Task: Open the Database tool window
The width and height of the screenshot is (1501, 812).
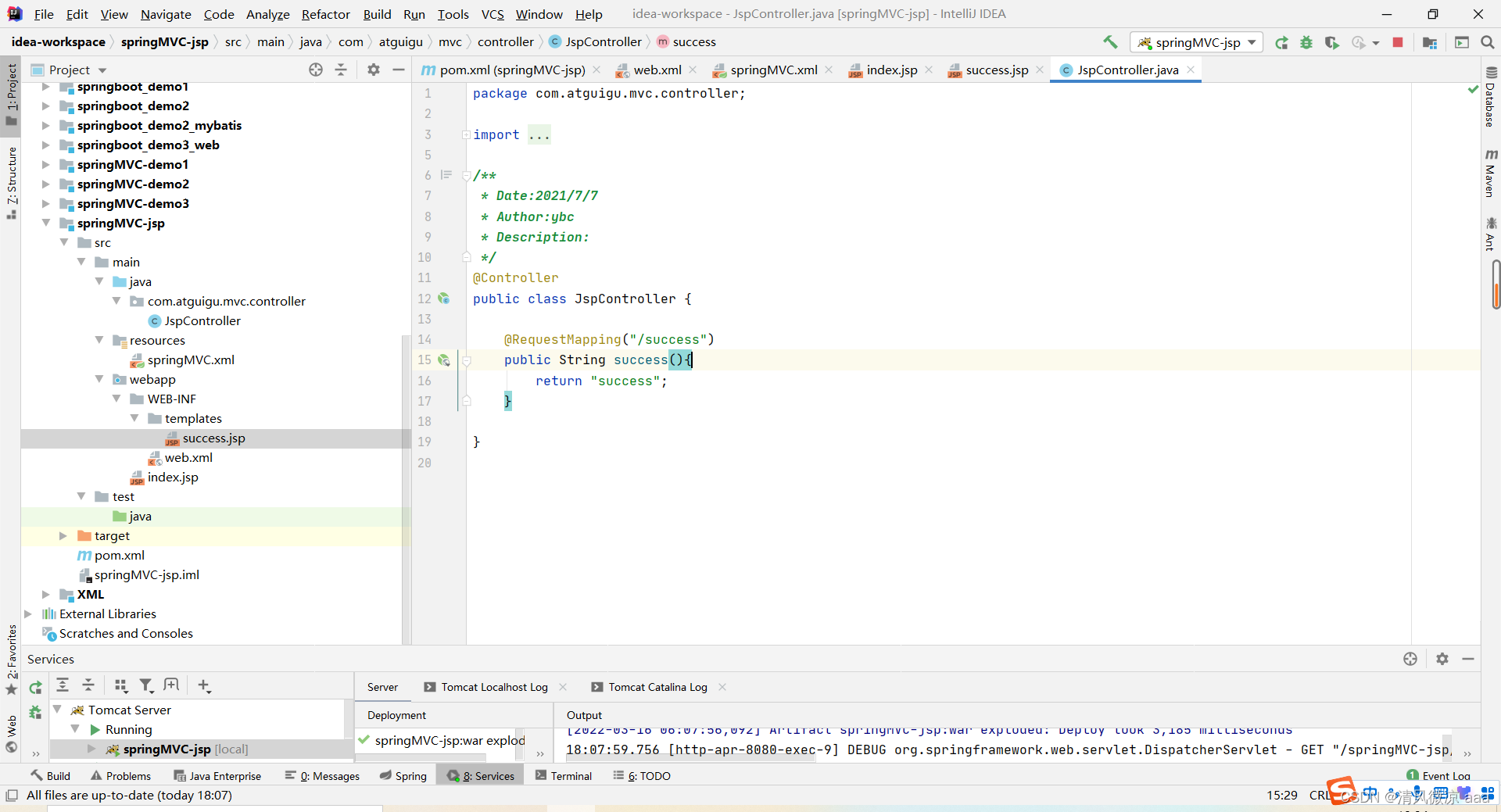Action: point(1490,98)
